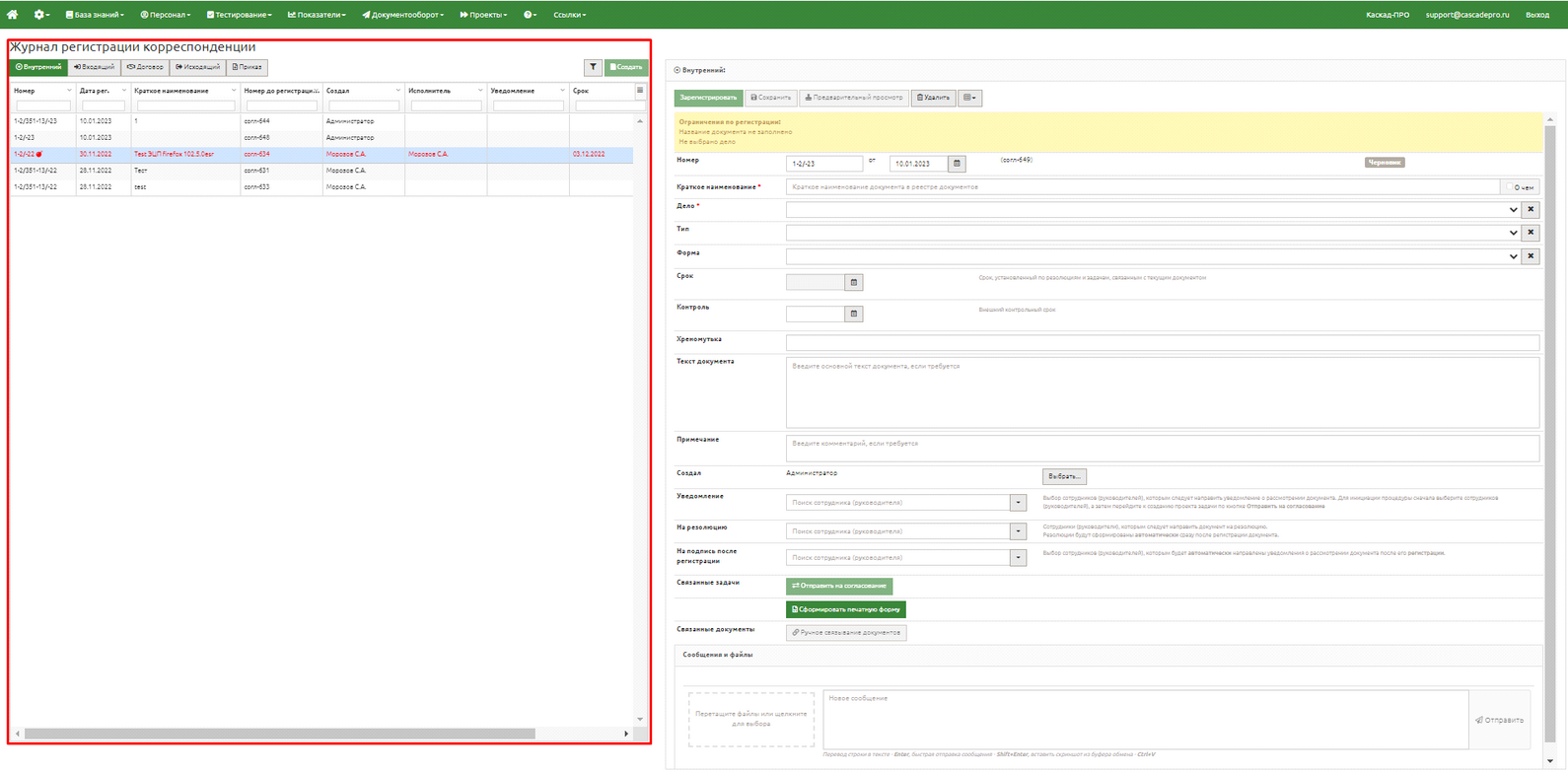The image size is (1568, 772).
Task: Open the Номер column header menu arrow
Action: click(x=69, y=91)
